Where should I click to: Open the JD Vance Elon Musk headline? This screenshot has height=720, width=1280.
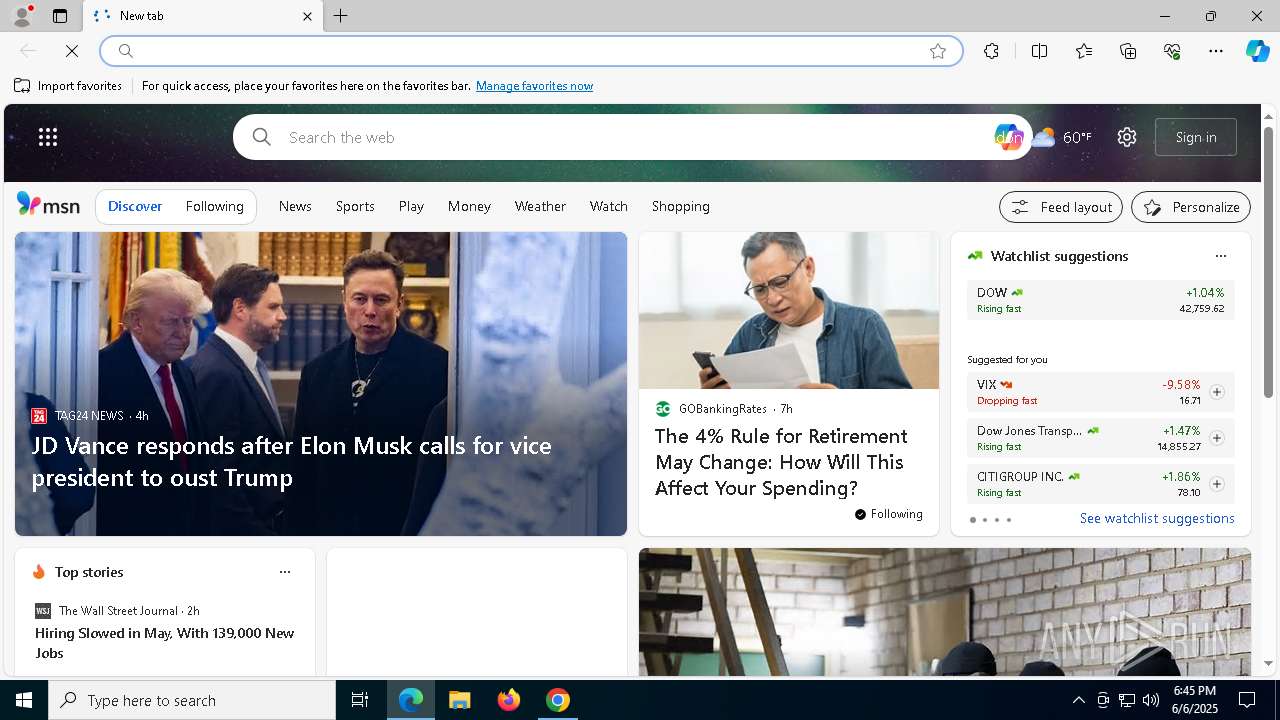coord(291,461)
